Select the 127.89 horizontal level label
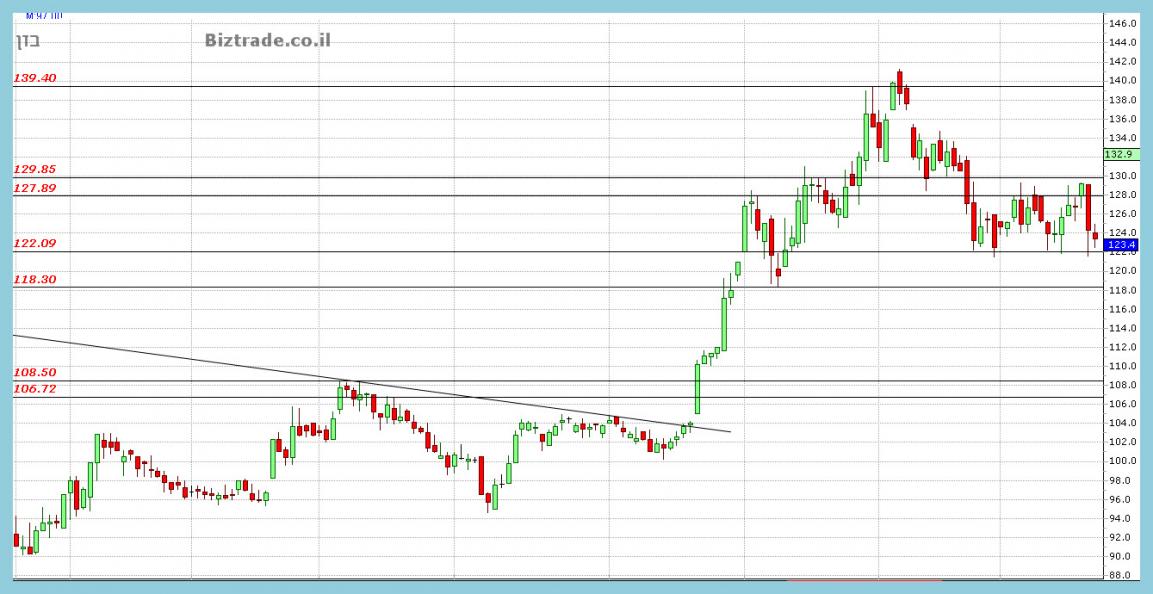 [35, 187]
